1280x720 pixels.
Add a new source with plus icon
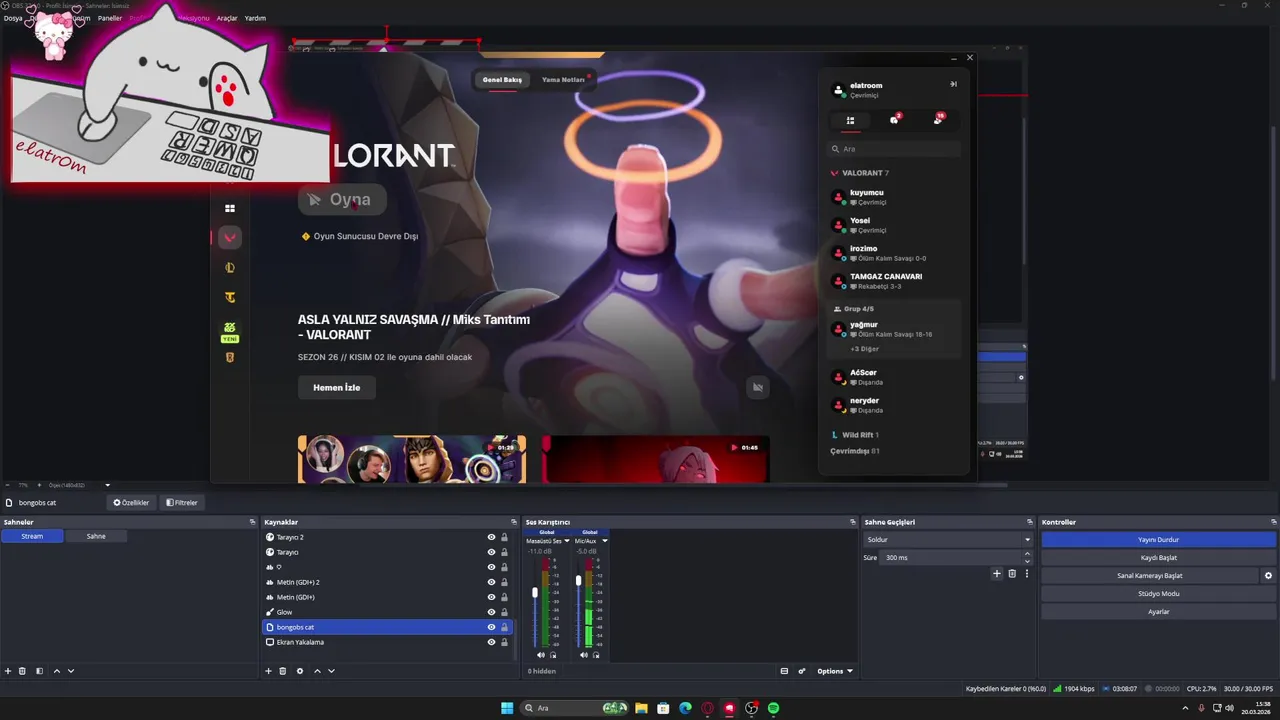coord(268,671)
